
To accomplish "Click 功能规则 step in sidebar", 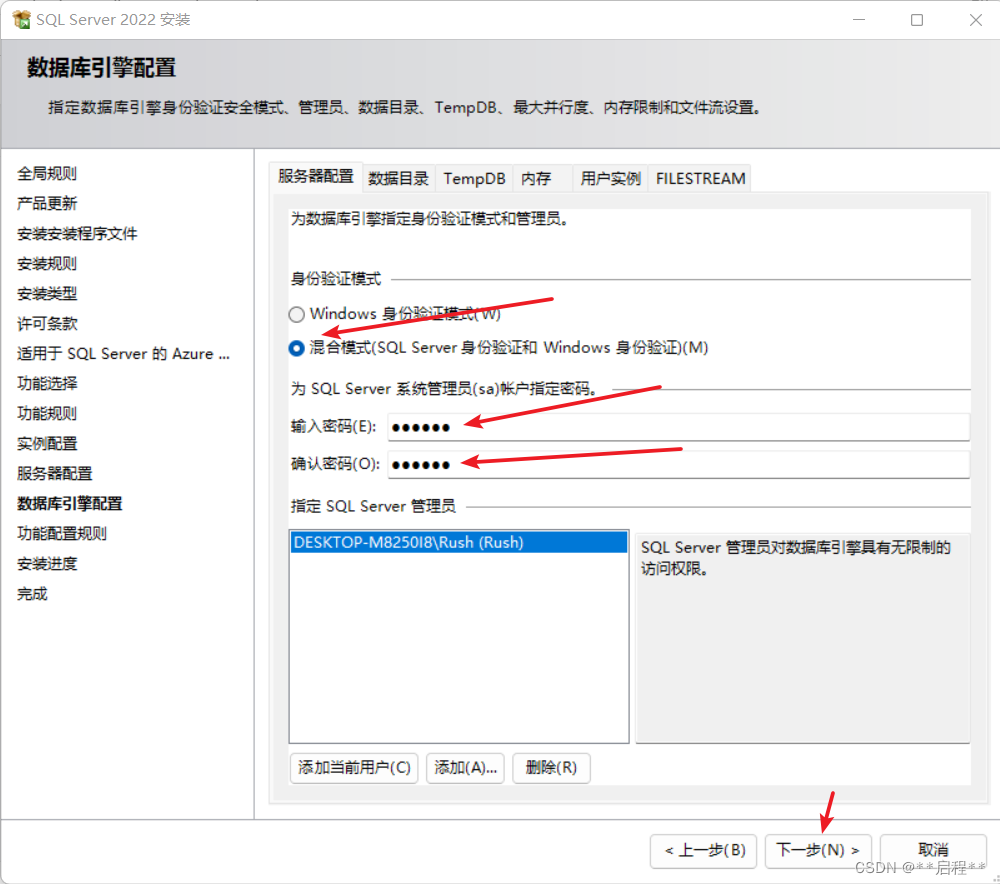I will [47, 413].
